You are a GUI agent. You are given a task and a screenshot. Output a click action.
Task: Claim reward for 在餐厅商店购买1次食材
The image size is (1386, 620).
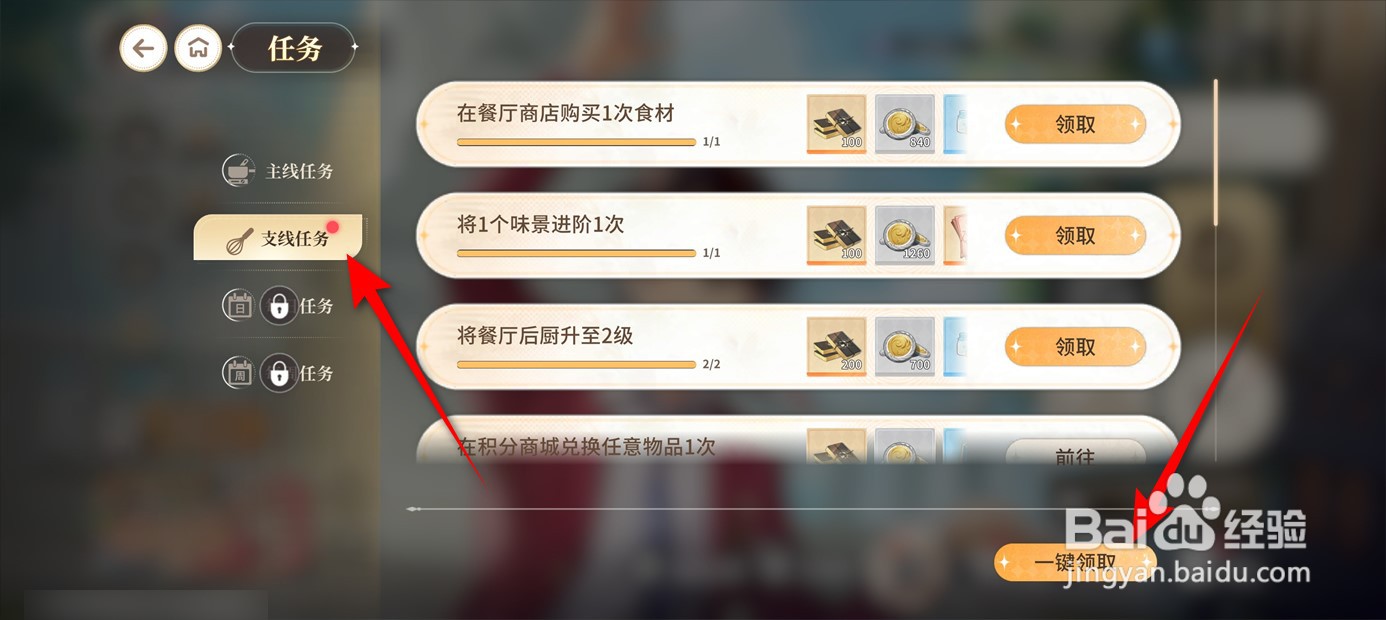coord(1075,125)
